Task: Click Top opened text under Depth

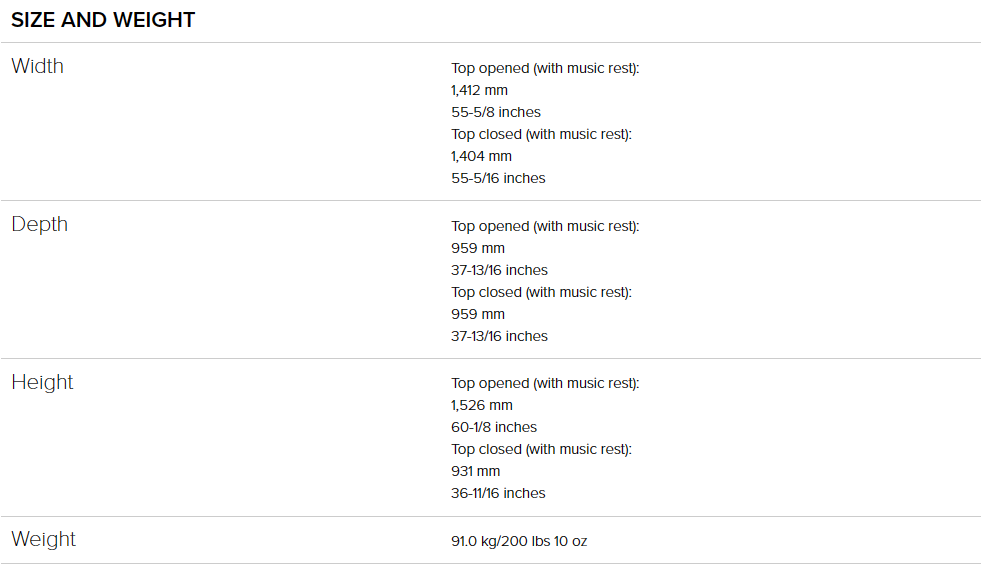Action: [545, 226]
